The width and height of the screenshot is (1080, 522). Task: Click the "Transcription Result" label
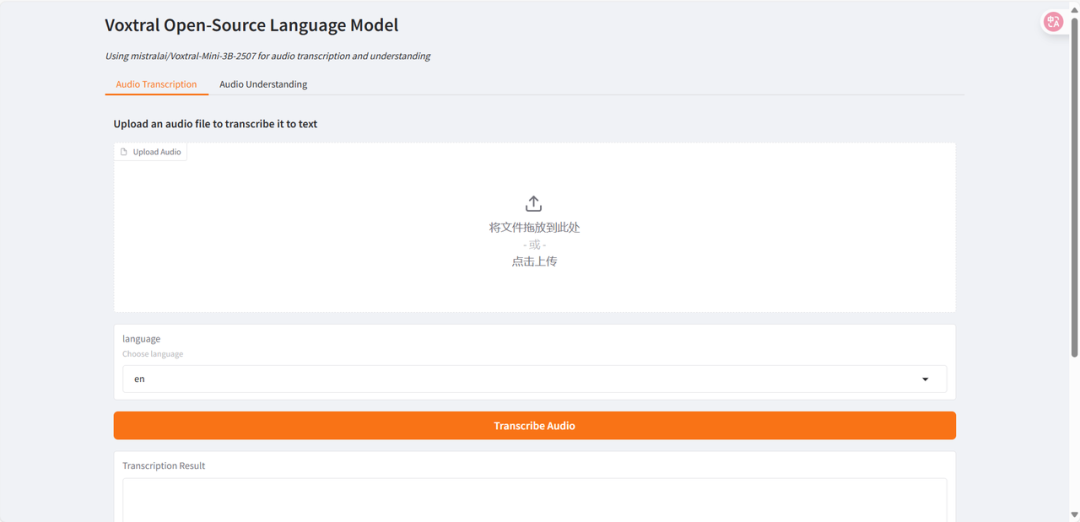point(163,466)
